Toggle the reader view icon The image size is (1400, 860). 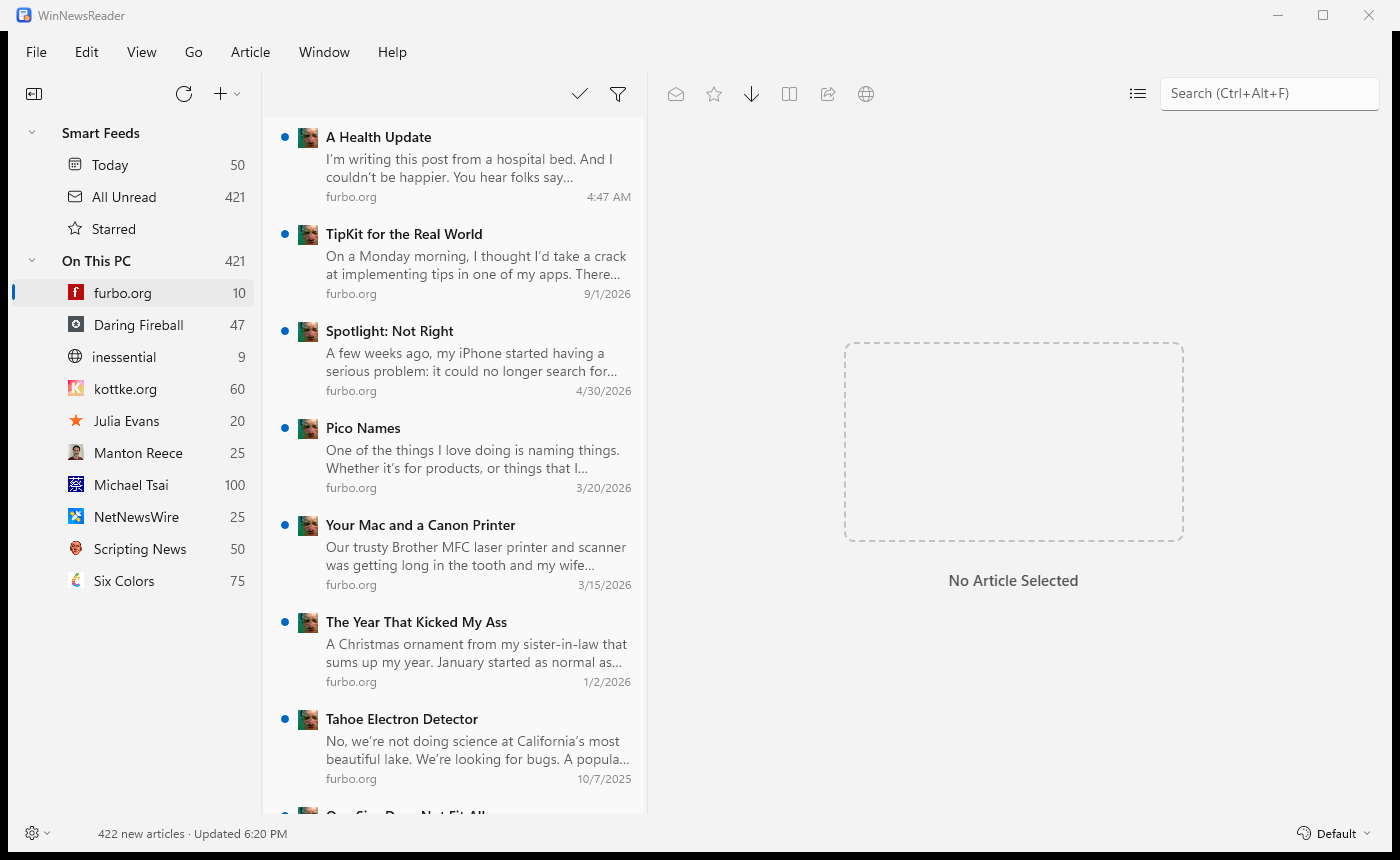pyautogui.click(x=790, y=94)
